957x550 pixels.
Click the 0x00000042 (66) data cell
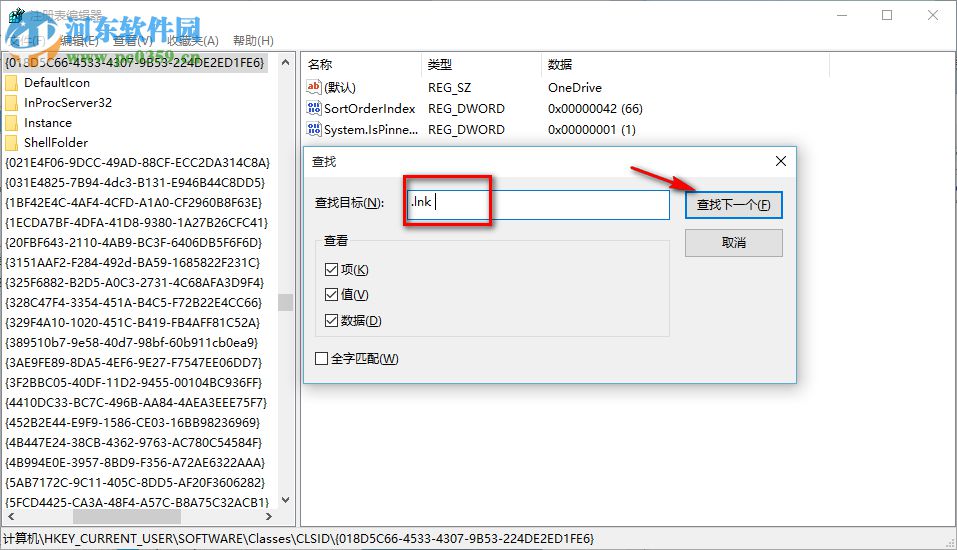(595, 109)
